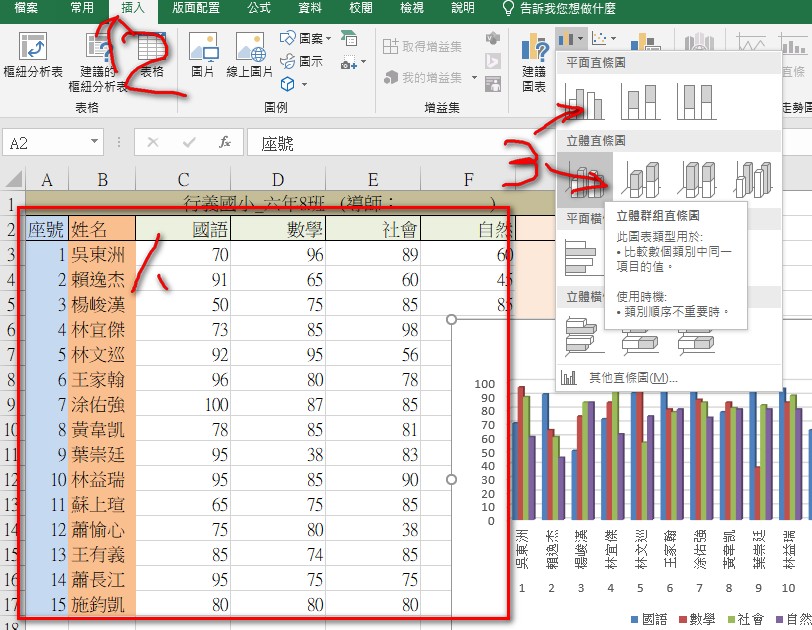812x630 pixels.
Task: Click the fx insert function icon
Action: click(225, 142)
